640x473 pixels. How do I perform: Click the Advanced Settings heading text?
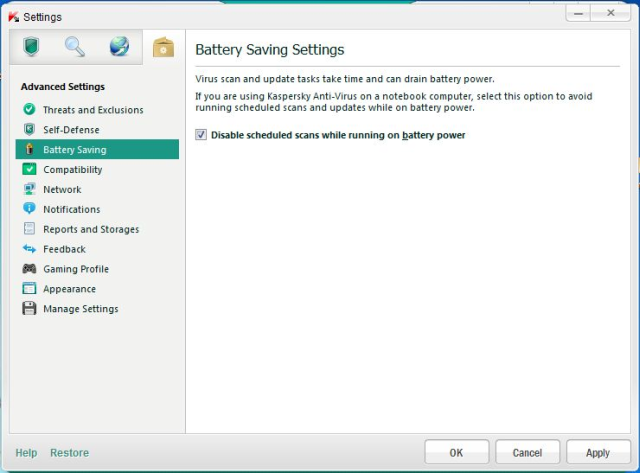(x=63, y=87)
